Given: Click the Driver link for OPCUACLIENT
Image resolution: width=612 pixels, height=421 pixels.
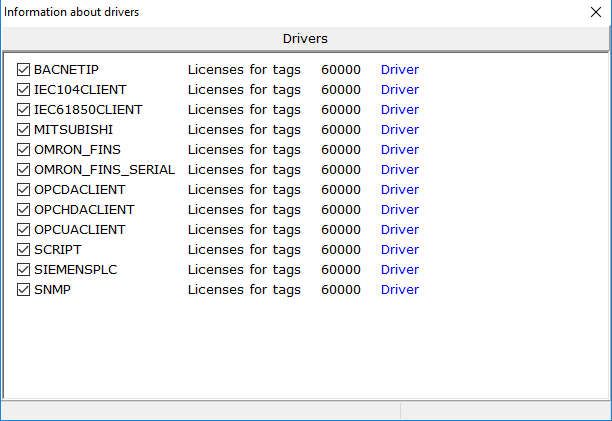Looking at the screenshot, I should click(x=400, y=229).
